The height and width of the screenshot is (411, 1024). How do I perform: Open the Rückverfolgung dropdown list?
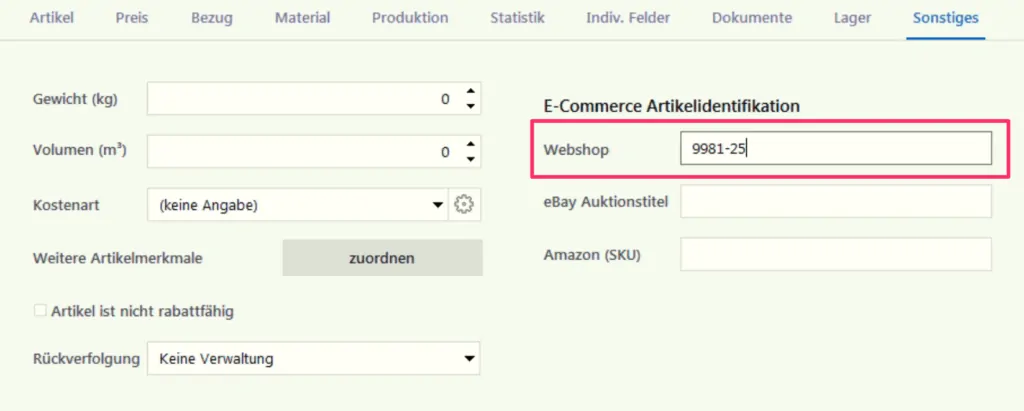pos(313,358)
